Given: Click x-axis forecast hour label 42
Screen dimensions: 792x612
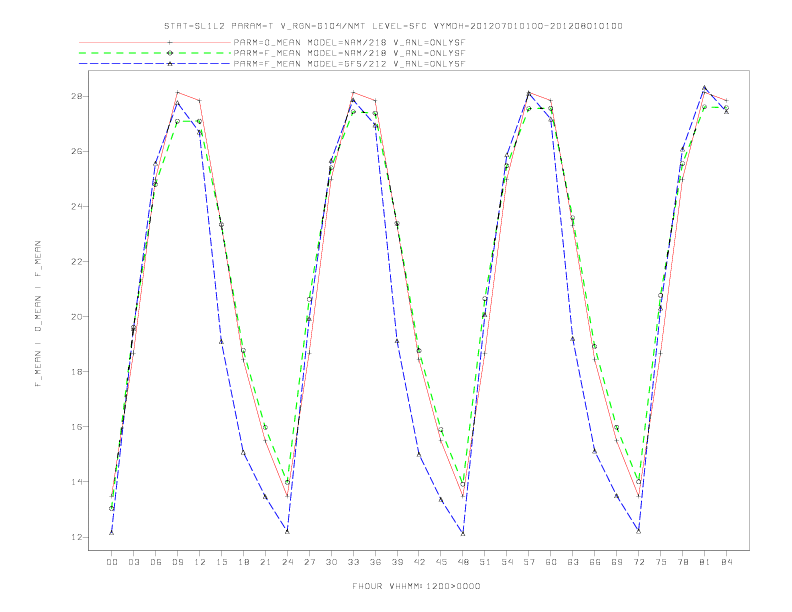Looking at the screenshot, I should click(x=419, y=562).
